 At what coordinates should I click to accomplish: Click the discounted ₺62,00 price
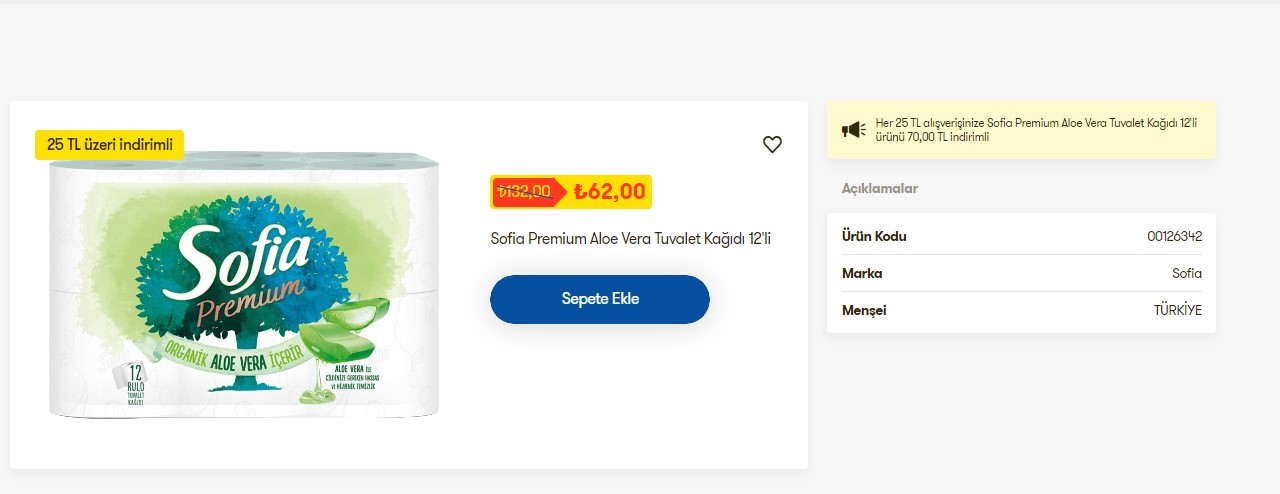click(x=610, y=191)
